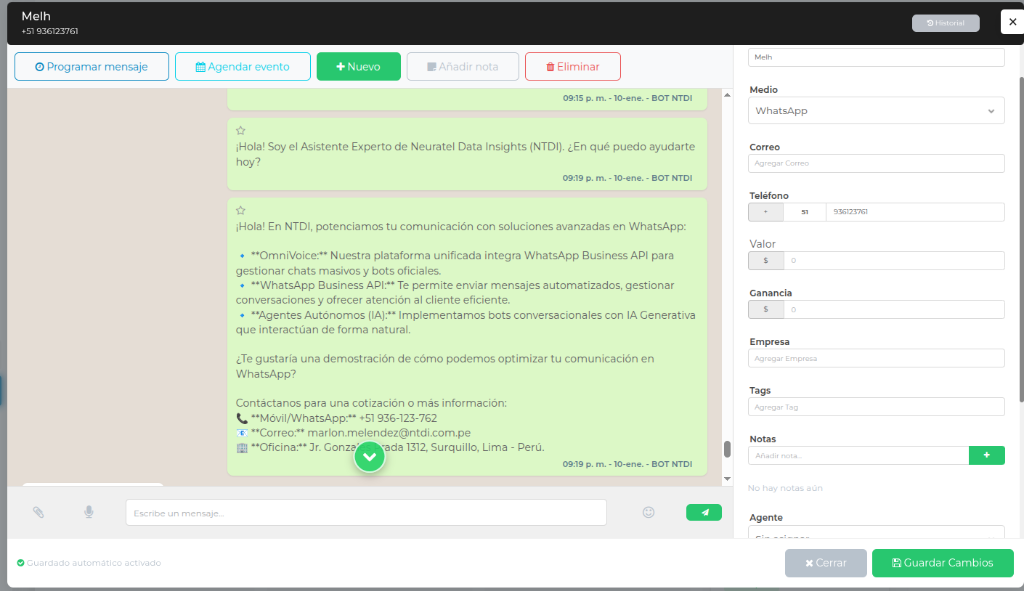Viewport: 1024px width, 591px height.
Task: Switch to Agendar evento
Action: point(242,66)
